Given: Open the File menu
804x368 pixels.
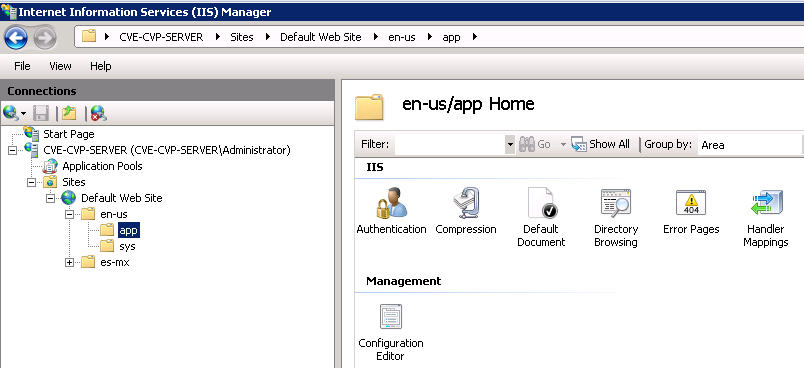Looking at the screenshot, I should pyautogui.click(x=22, y=66).
